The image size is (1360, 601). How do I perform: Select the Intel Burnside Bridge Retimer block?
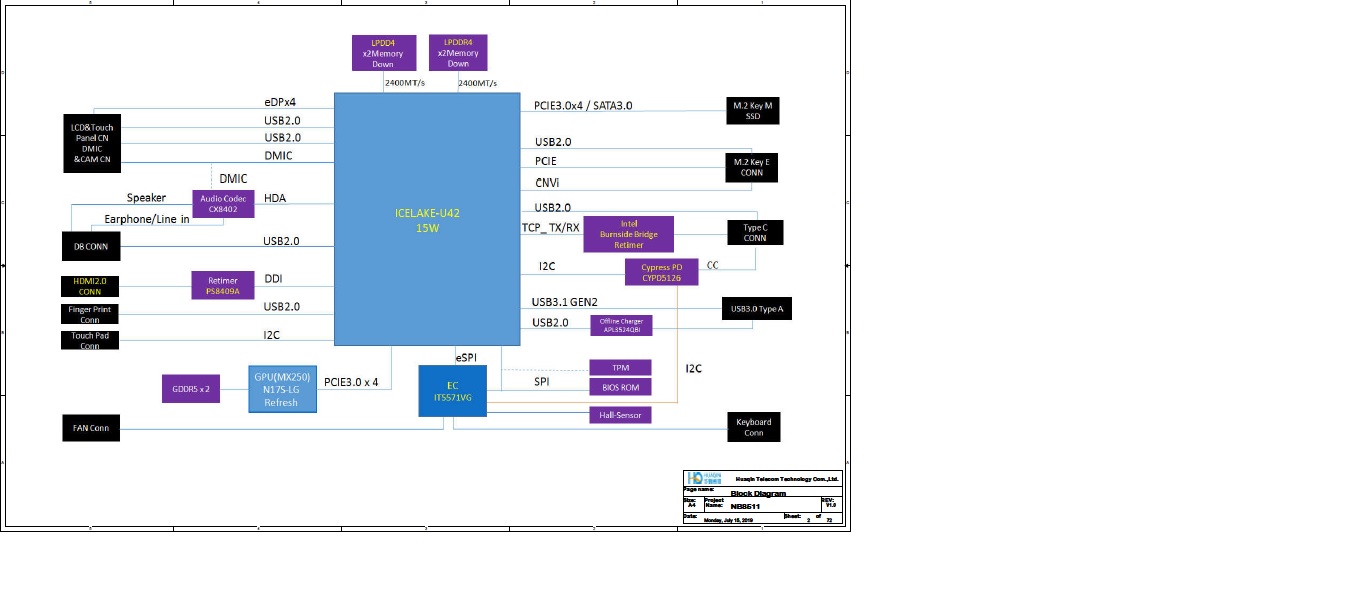pos(628,234)
